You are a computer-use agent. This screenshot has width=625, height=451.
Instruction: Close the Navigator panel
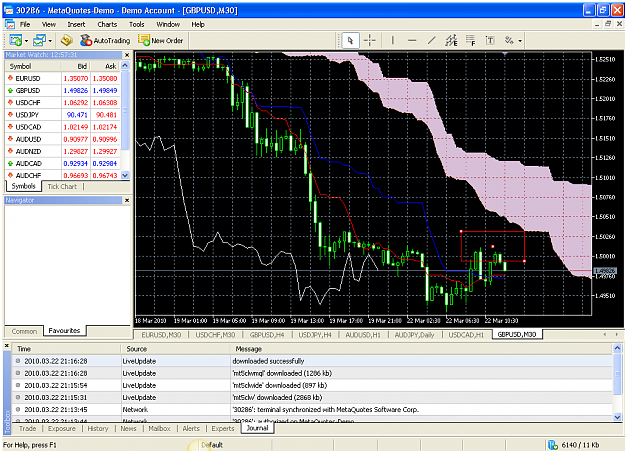tap(127, 200)
